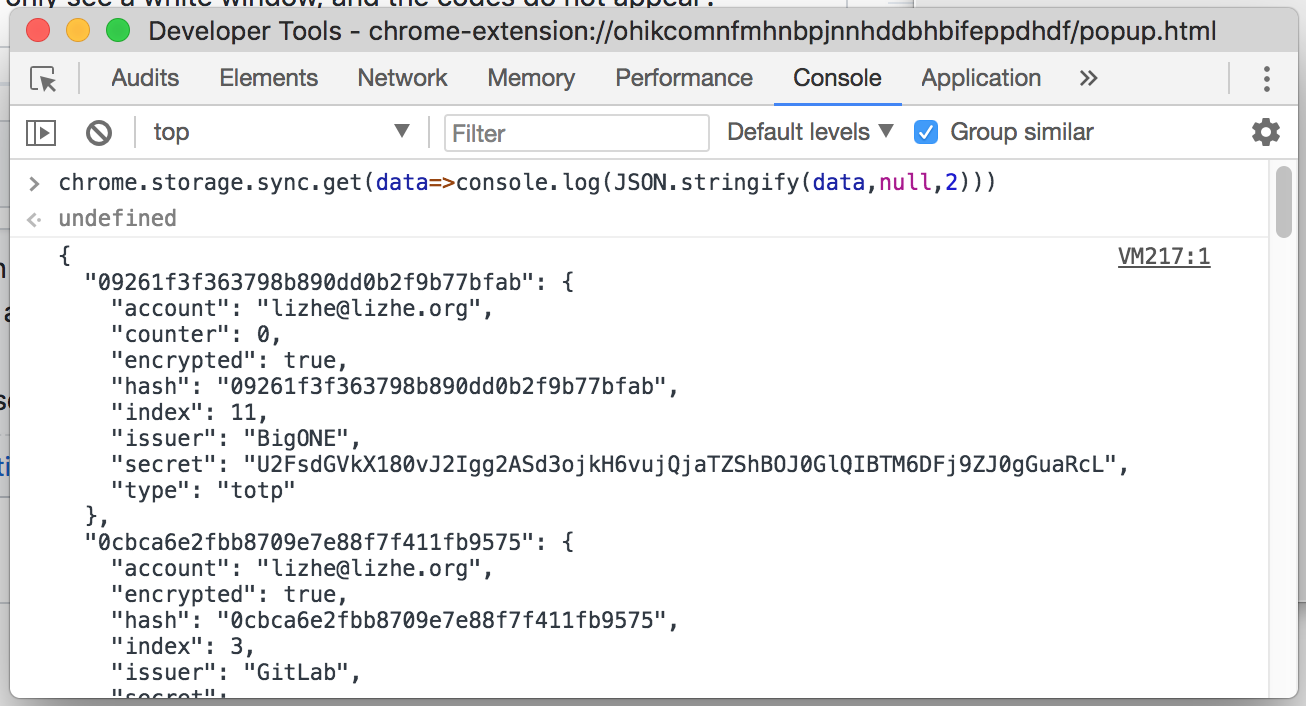
Task: Click the undefined return value arrow
Action: click(33, 217)
